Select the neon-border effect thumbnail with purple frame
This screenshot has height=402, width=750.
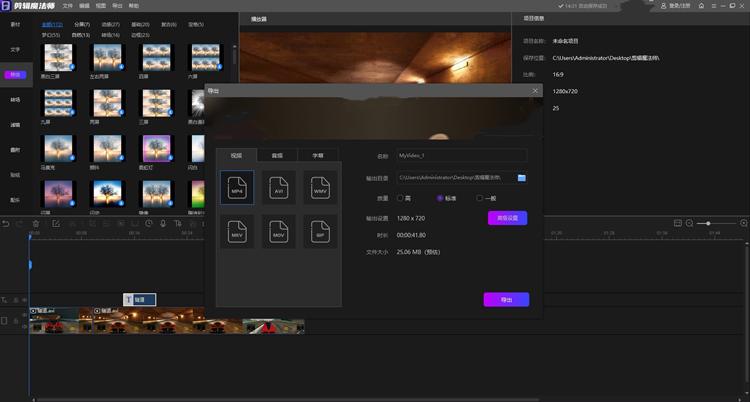tap(156, 148)
